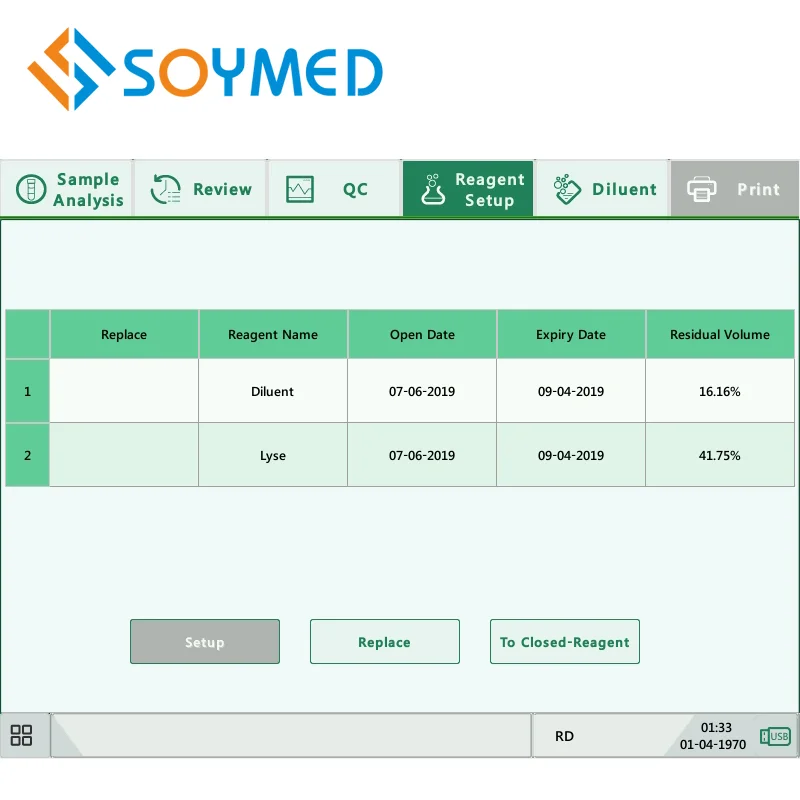The image size is (800, 800).
Task: Click Lyse open date 07-06-2019
Action: click(x=422, y=455)
